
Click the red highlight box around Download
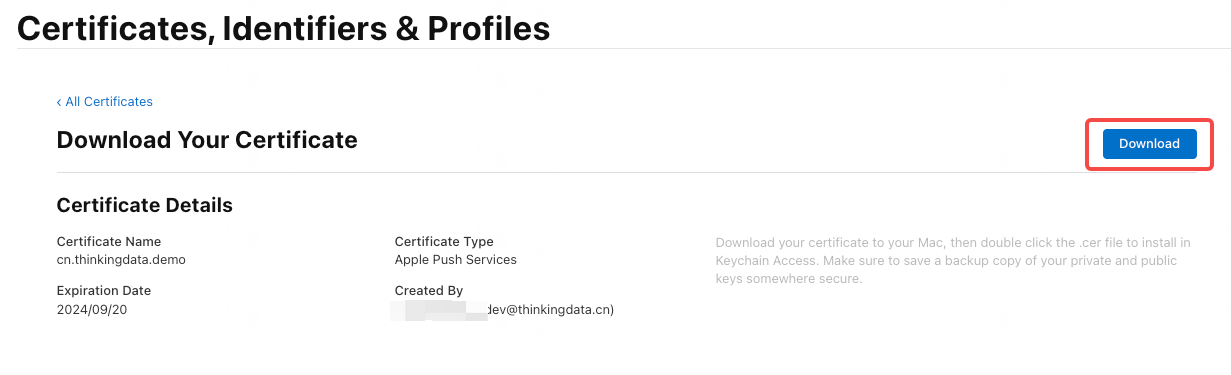[x=1149, y=143]
